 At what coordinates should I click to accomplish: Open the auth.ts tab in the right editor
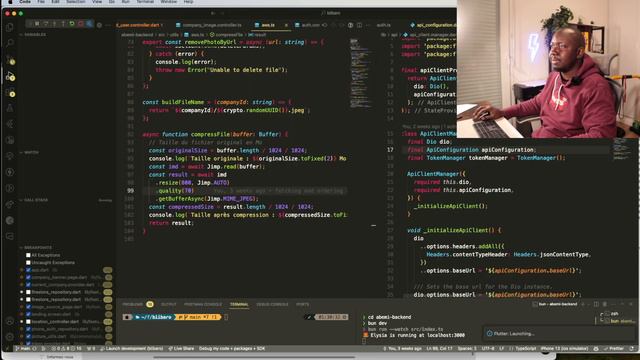pyautogui.click(x=383, y=25)
